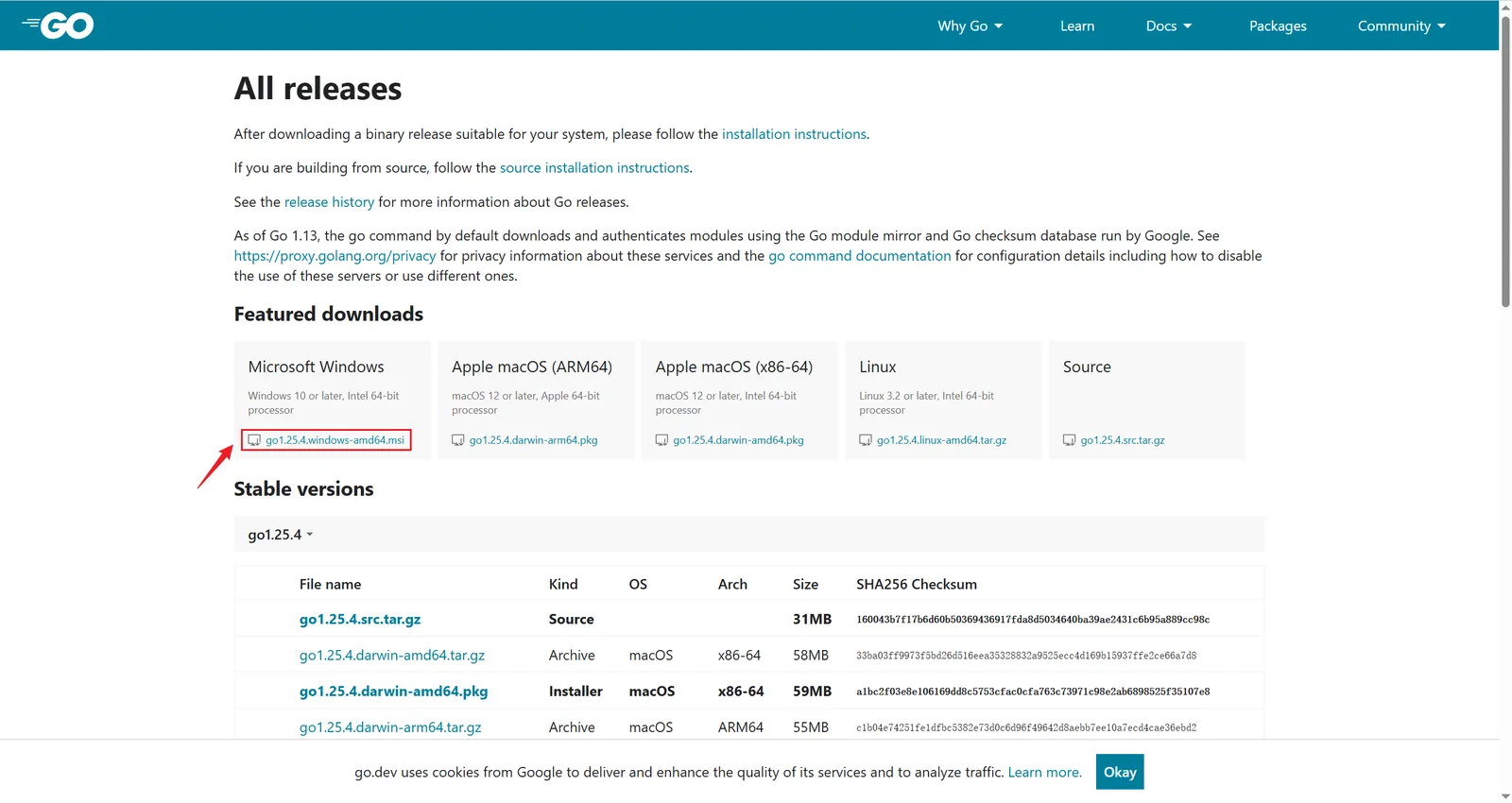
Task: Open the Community dropdown menu
Action: click(1401, 26)
